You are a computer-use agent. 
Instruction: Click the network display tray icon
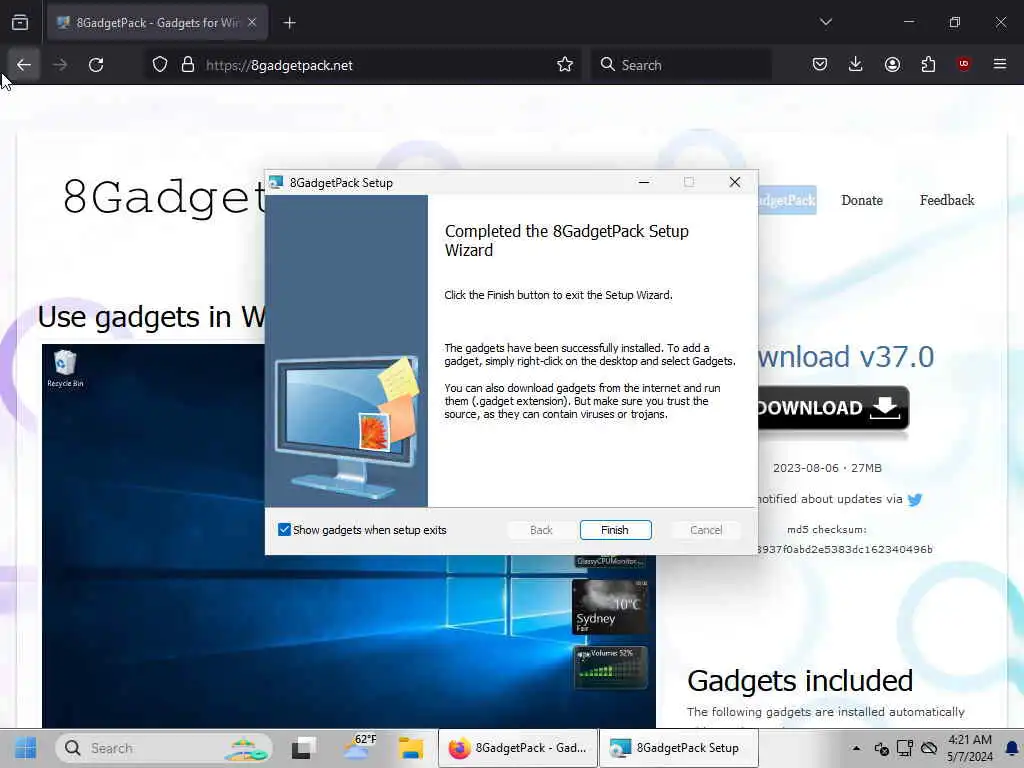coord(904,748)
